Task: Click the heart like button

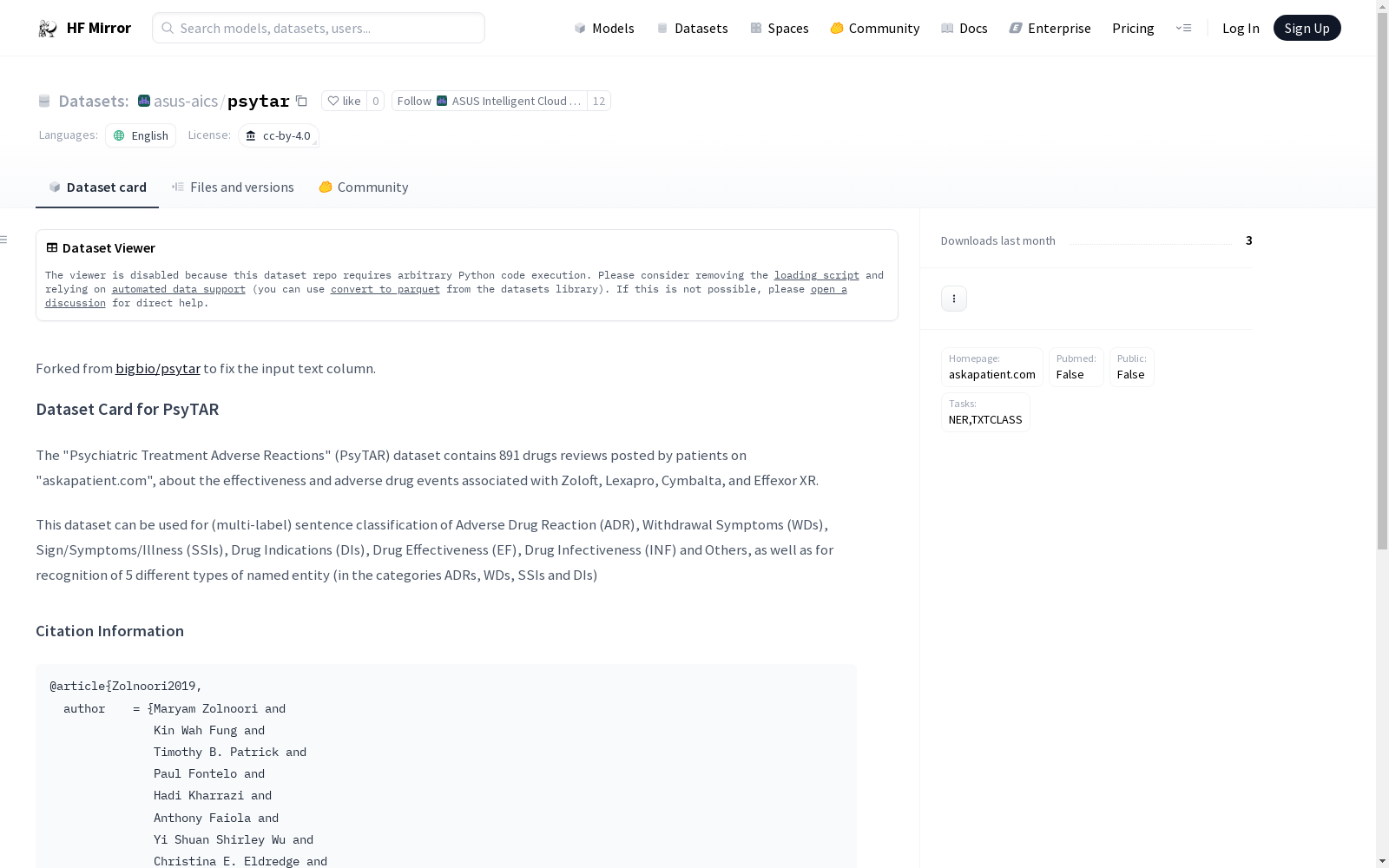Action: tap(344, 101)
